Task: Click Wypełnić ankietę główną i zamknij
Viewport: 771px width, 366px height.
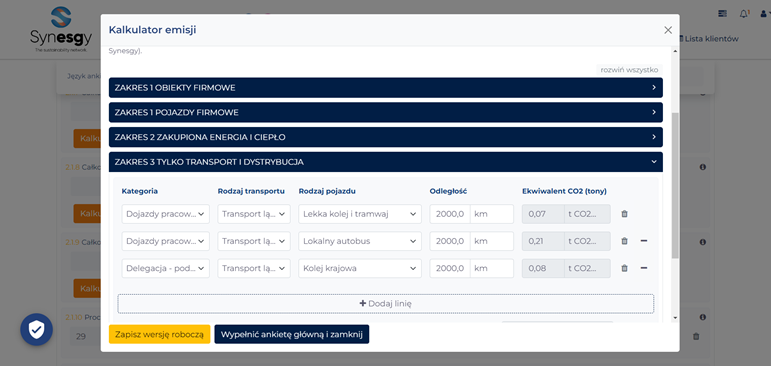Action: point(292,334)
